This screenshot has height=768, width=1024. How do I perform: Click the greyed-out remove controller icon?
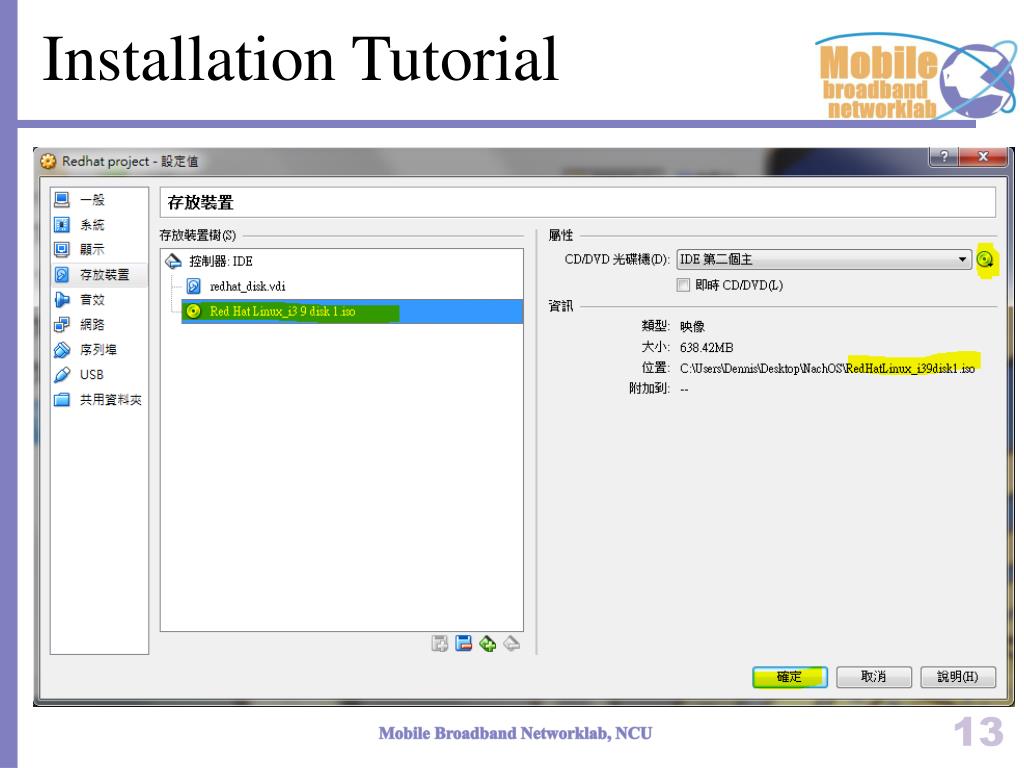(x=511, y=644)
